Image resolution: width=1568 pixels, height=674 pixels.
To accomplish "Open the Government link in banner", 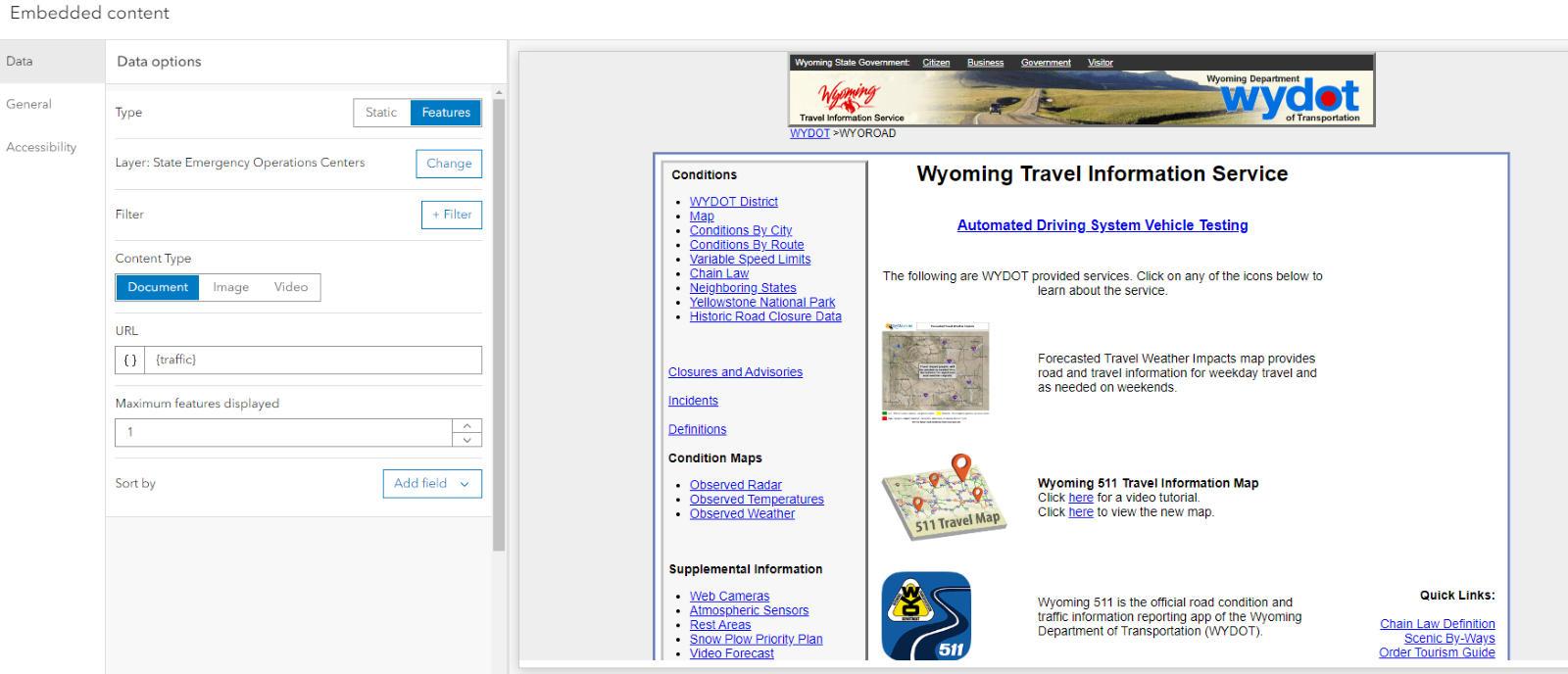I will (x=1046, y=63).
